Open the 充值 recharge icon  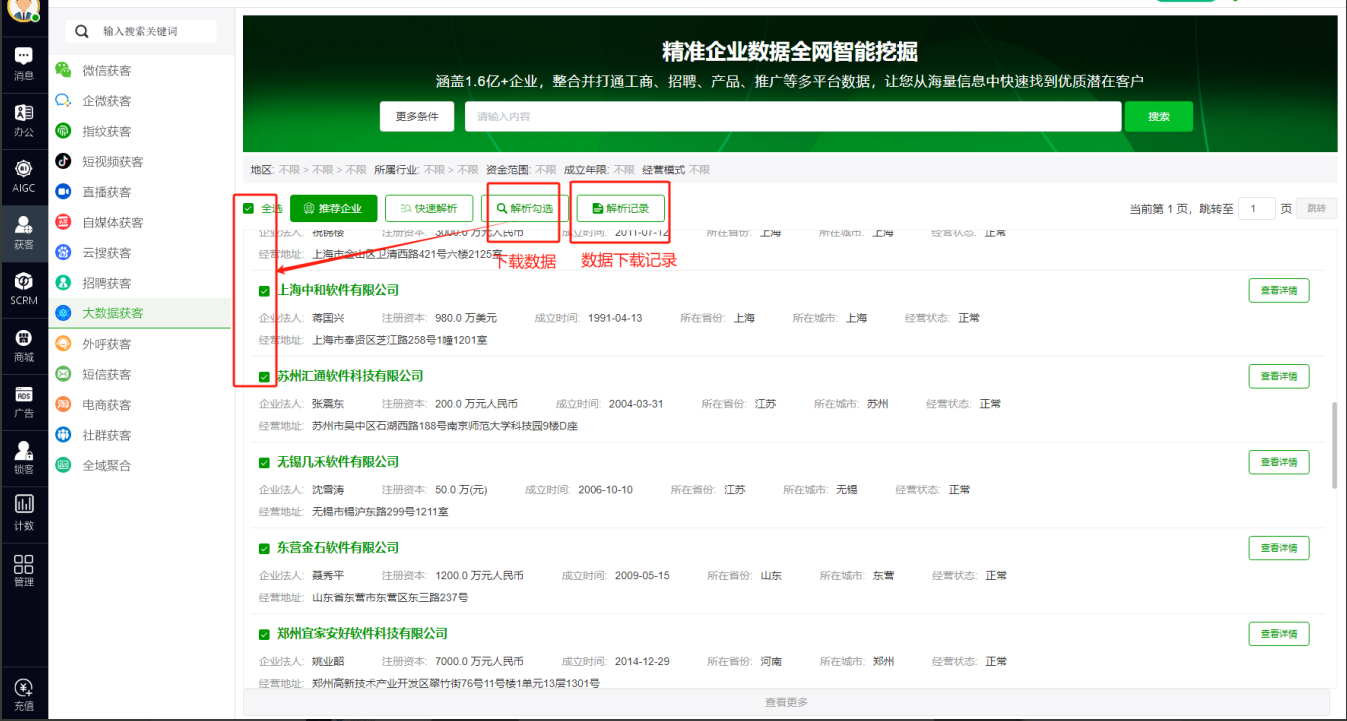[24, 694]
